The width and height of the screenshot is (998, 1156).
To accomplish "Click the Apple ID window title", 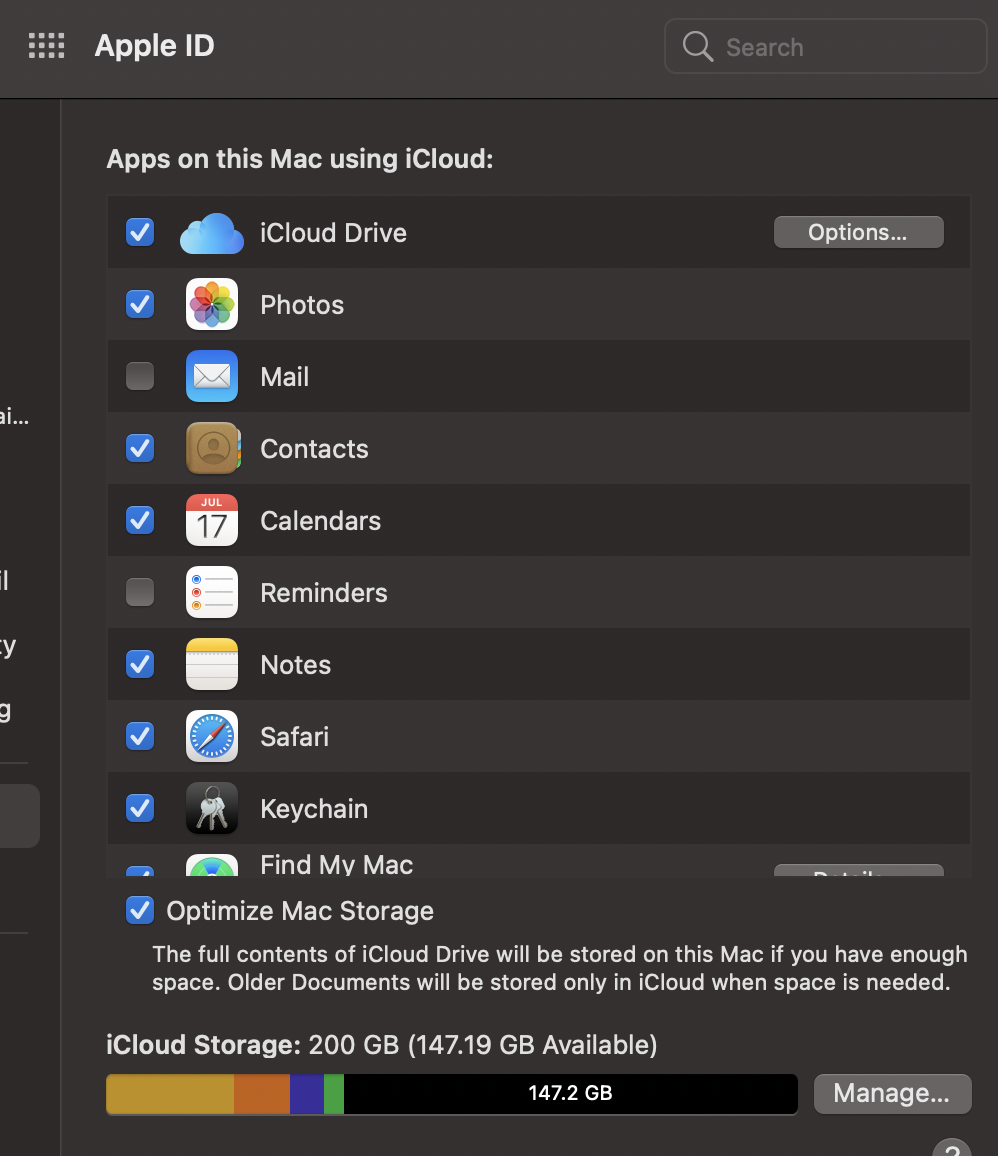I will tap(155, 46).
